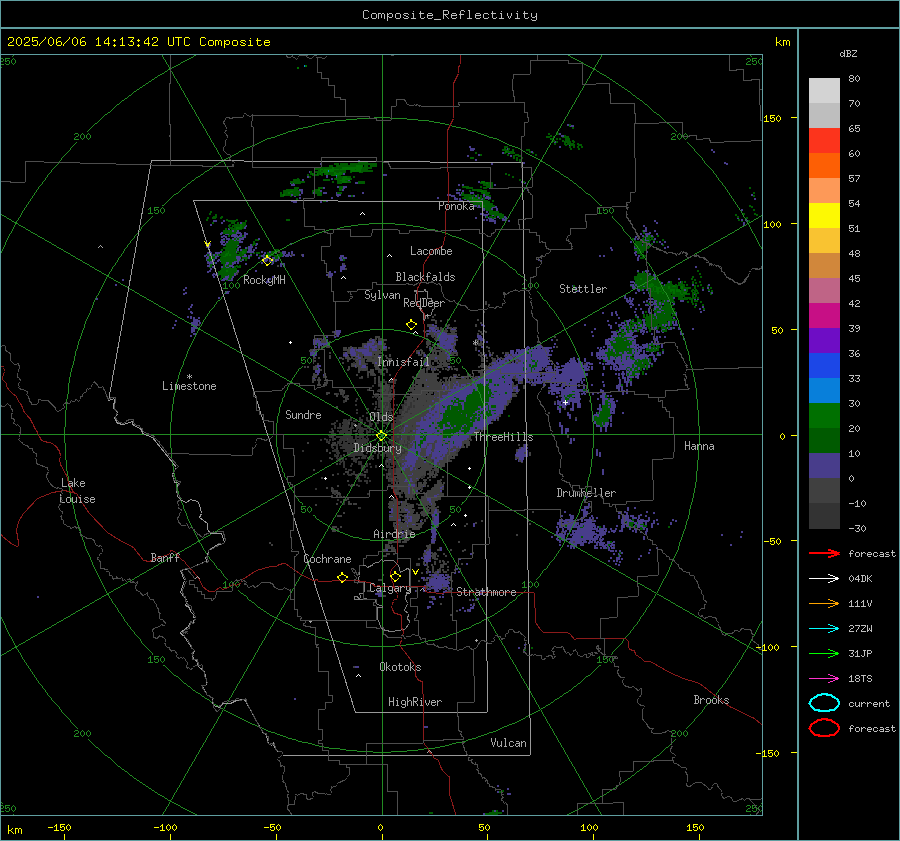Click the Hanna city label
Viewport: 900px width, 841px height.
[699, 446]
